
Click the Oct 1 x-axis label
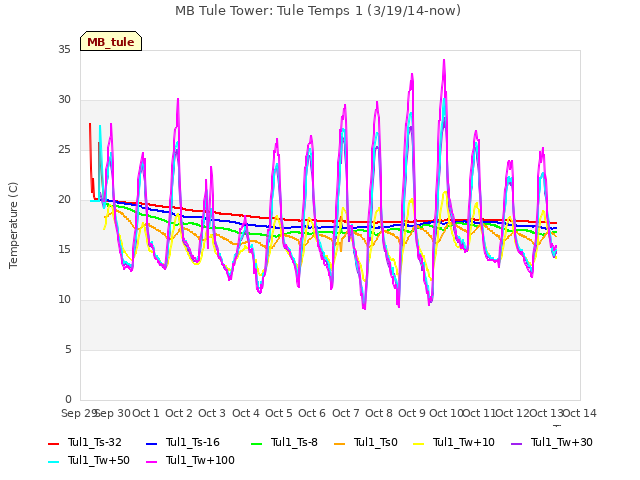click(146, 413)
